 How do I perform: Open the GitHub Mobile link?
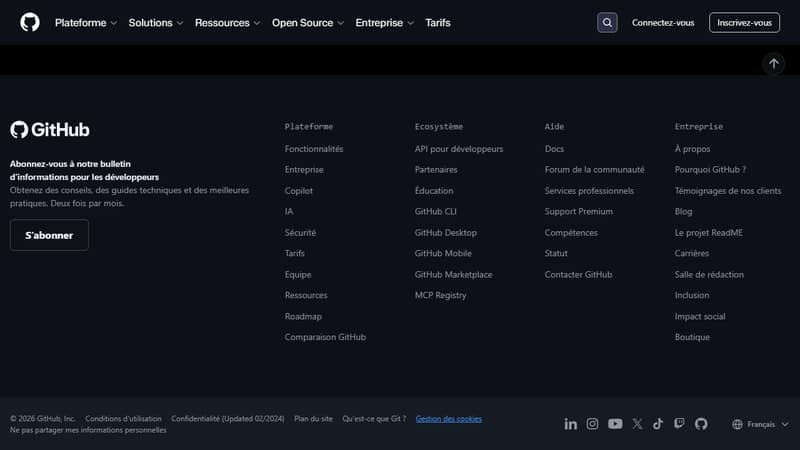(443, 253)
